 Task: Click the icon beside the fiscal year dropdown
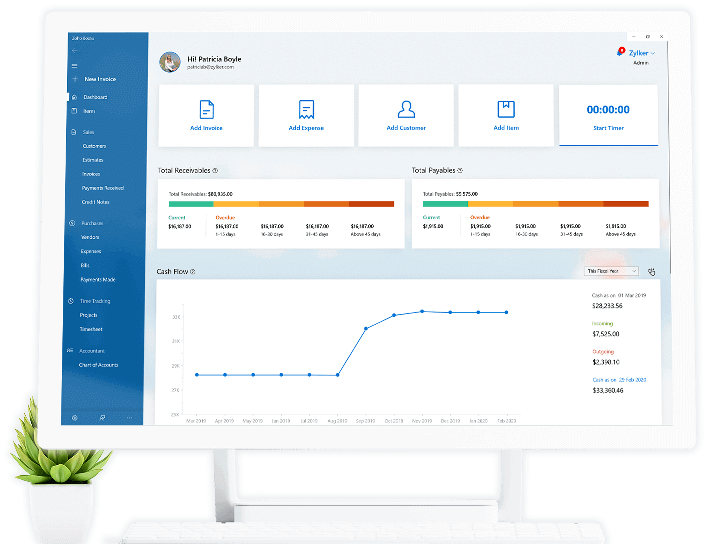(x=651, y=271)
